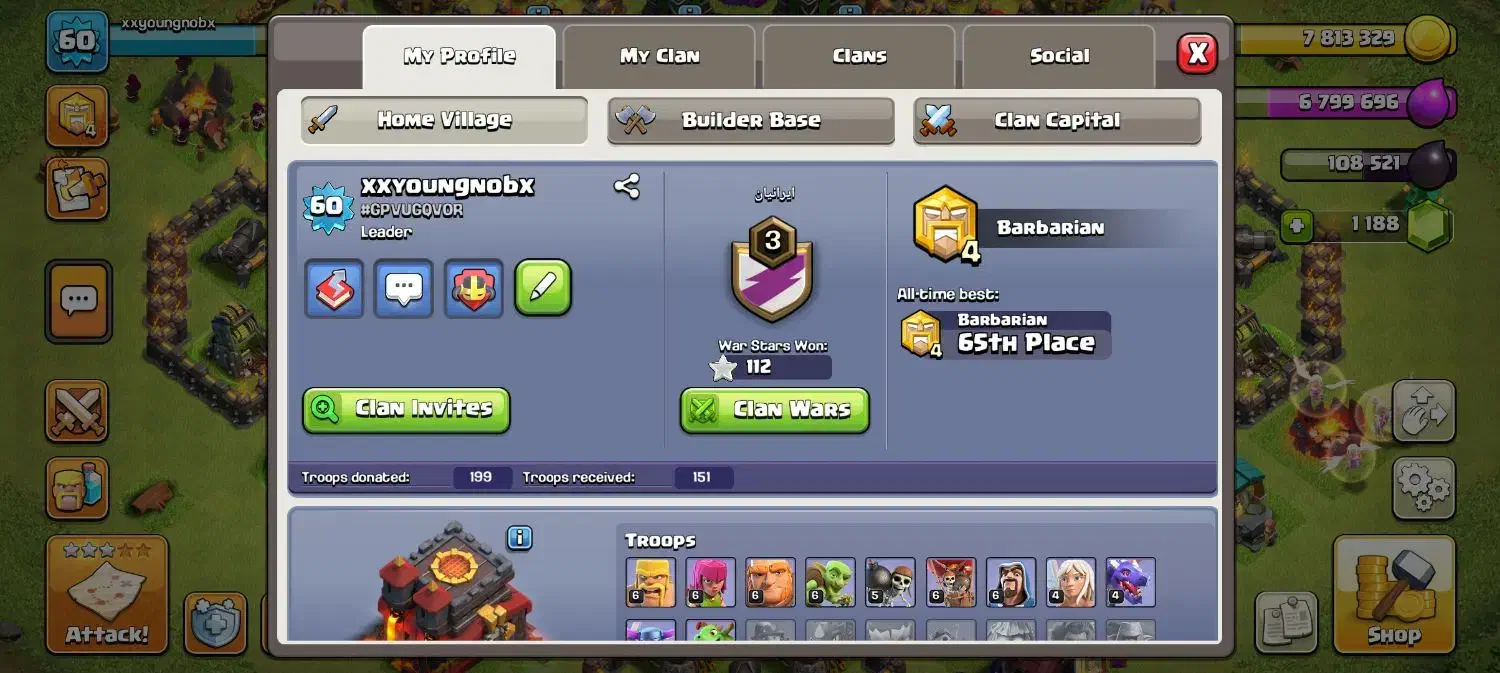Select the Clan Capital view
1500x673 pixels.
[x=1057, y=120]
